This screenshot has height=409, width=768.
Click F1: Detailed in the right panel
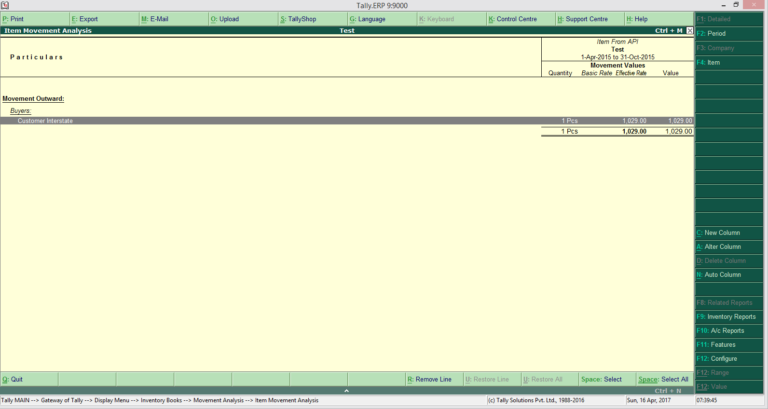pos(729,19)
